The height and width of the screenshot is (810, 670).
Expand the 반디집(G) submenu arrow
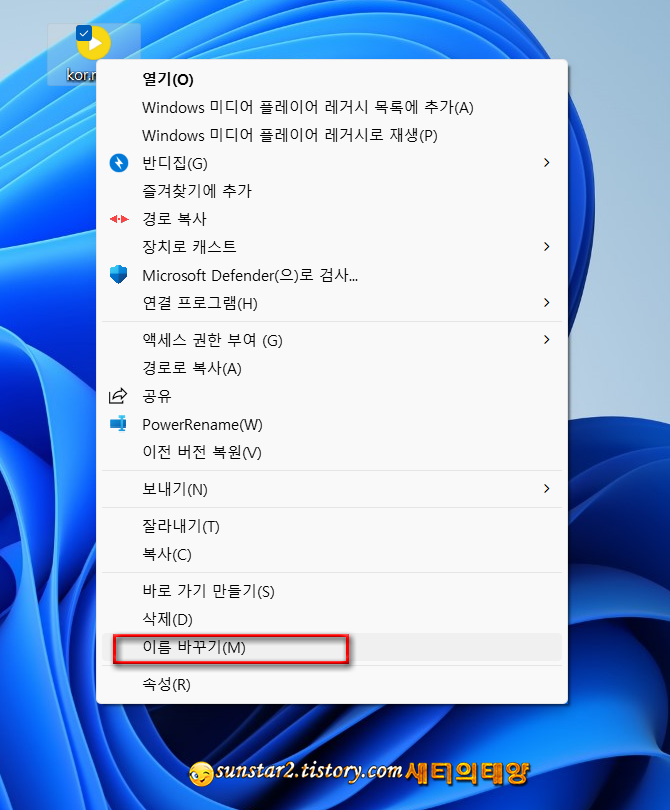[547, 163]
